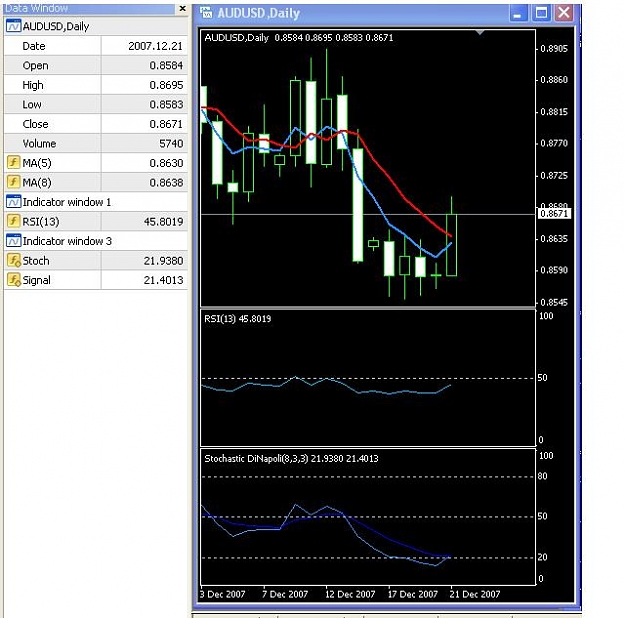This screenshot has width=625, height=618.
Task: Select the RSI(13) value 45.8019
Action: pyautogui.click(x=163, y=222)
